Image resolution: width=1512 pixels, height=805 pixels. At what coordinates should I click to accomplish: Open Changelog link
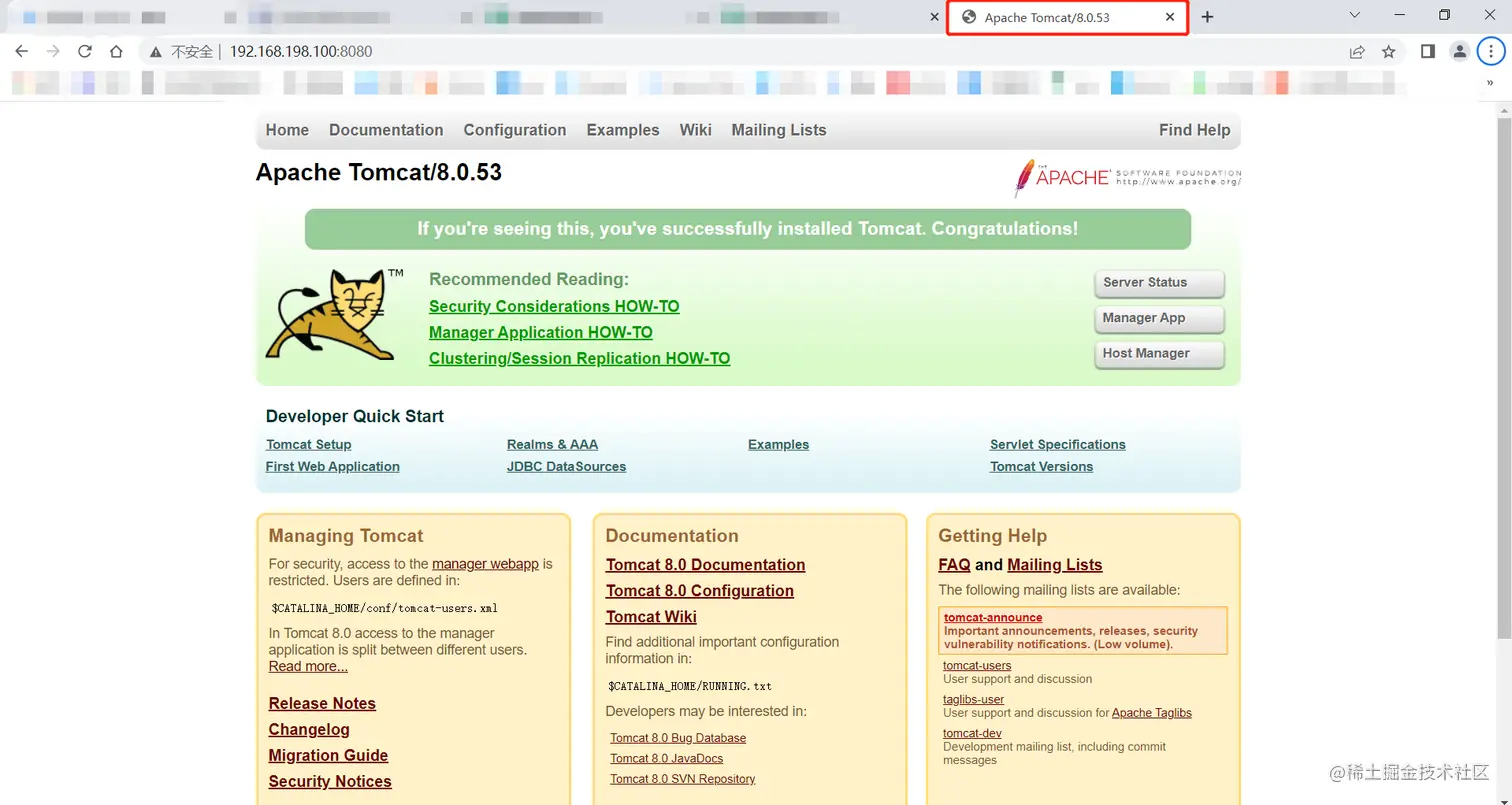[309, 729]
